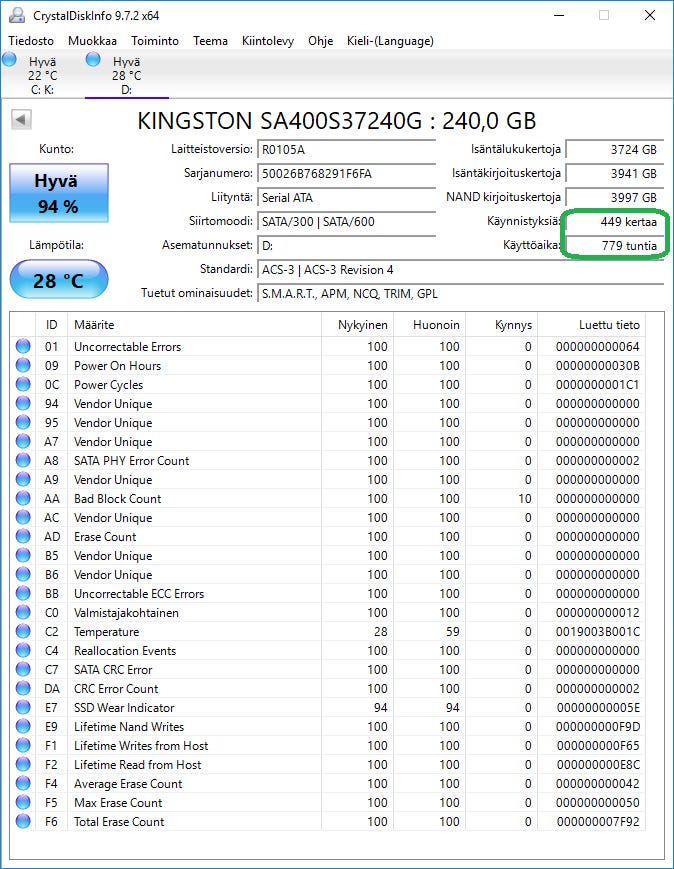Click status orb for Temperature attribute row
Screen dimensions: 674x869
[x=23, y=632]
